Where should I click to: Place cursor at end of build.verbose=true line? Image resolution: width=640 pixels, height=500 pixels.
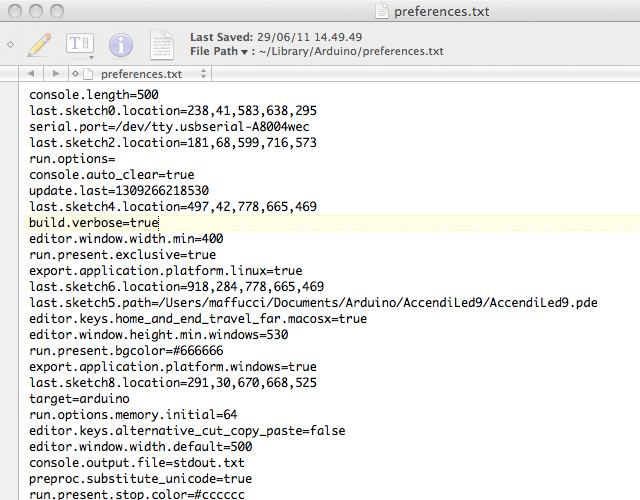tap(160, 223)
